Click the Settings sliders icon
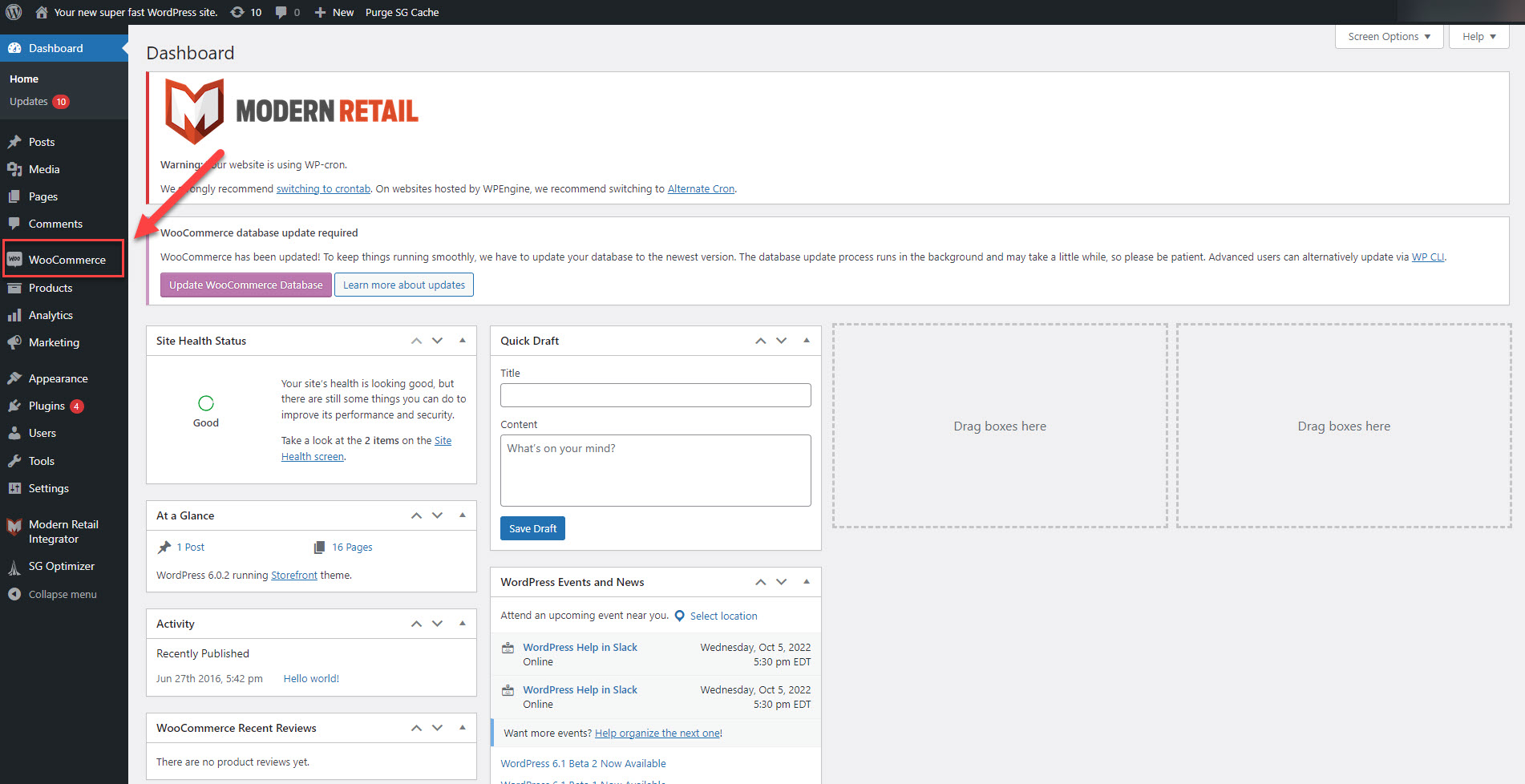This screenshot has height=784, width=1525. click(x=14, y=488)
